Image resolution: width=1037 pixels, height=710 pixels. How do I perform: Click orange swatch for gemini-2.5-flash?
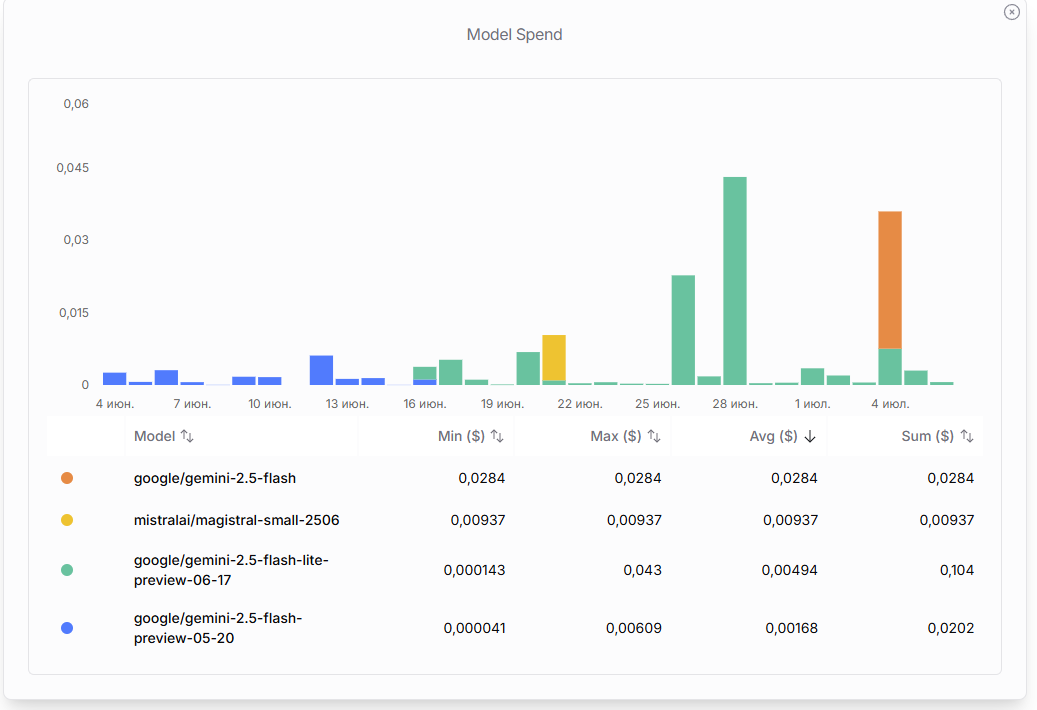click(x=67, y=479)
